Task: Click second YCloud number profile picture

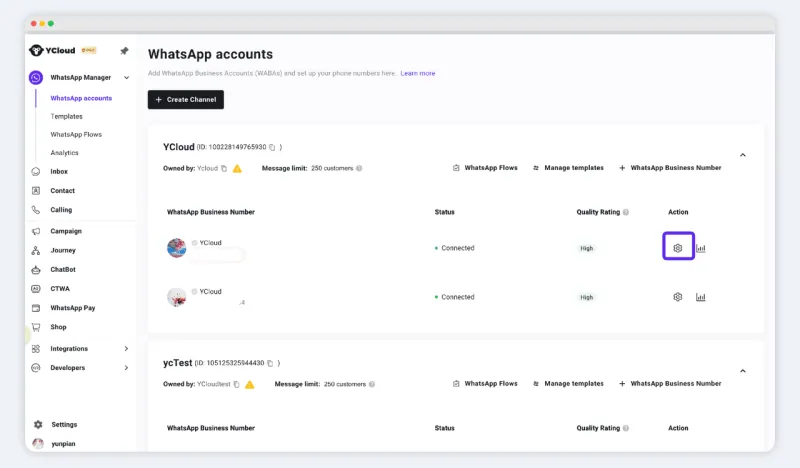Action: [177, 297]
